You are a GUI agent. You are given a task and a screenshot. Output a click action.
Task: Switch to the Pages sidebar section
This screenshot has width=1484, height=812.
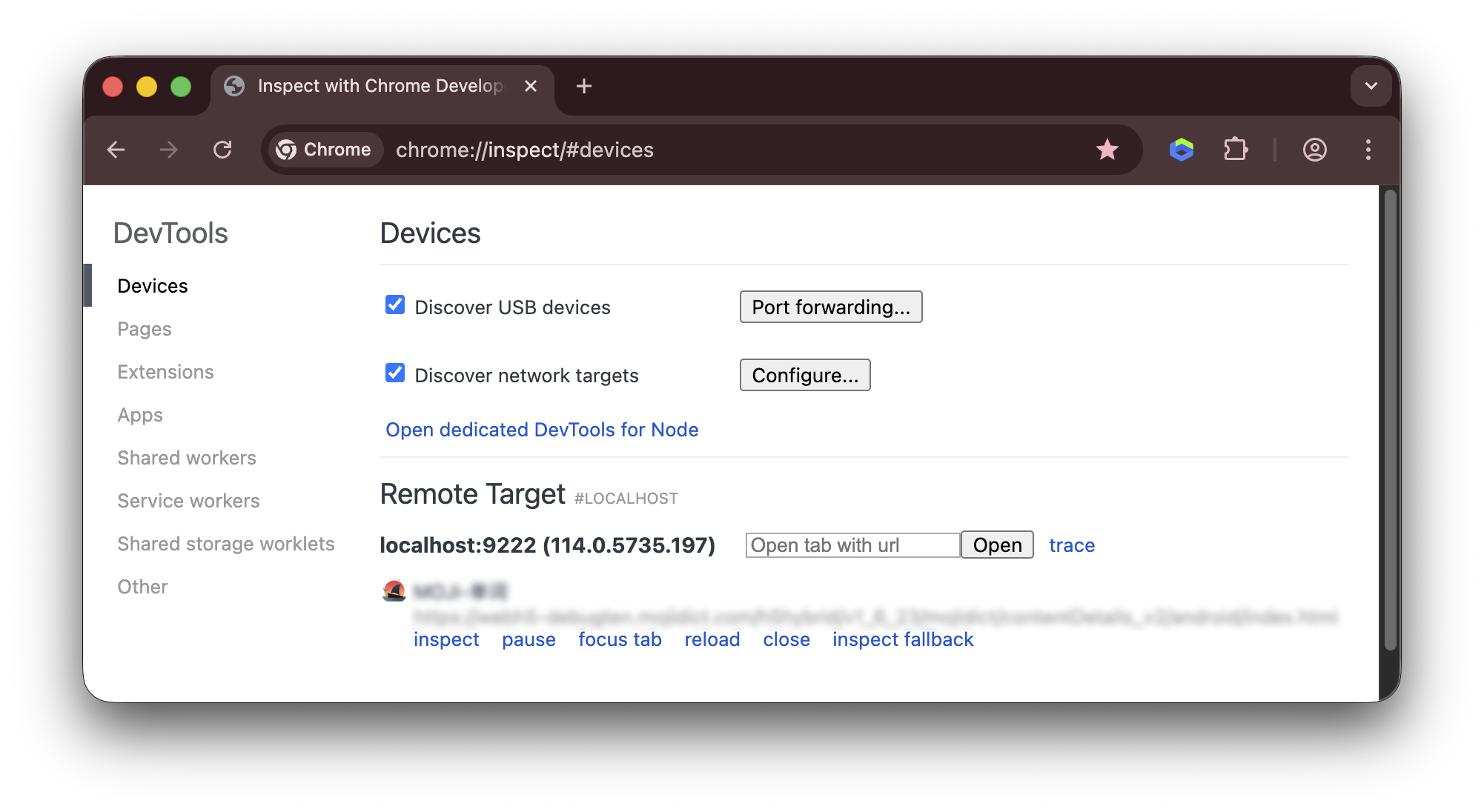(144, 328)
